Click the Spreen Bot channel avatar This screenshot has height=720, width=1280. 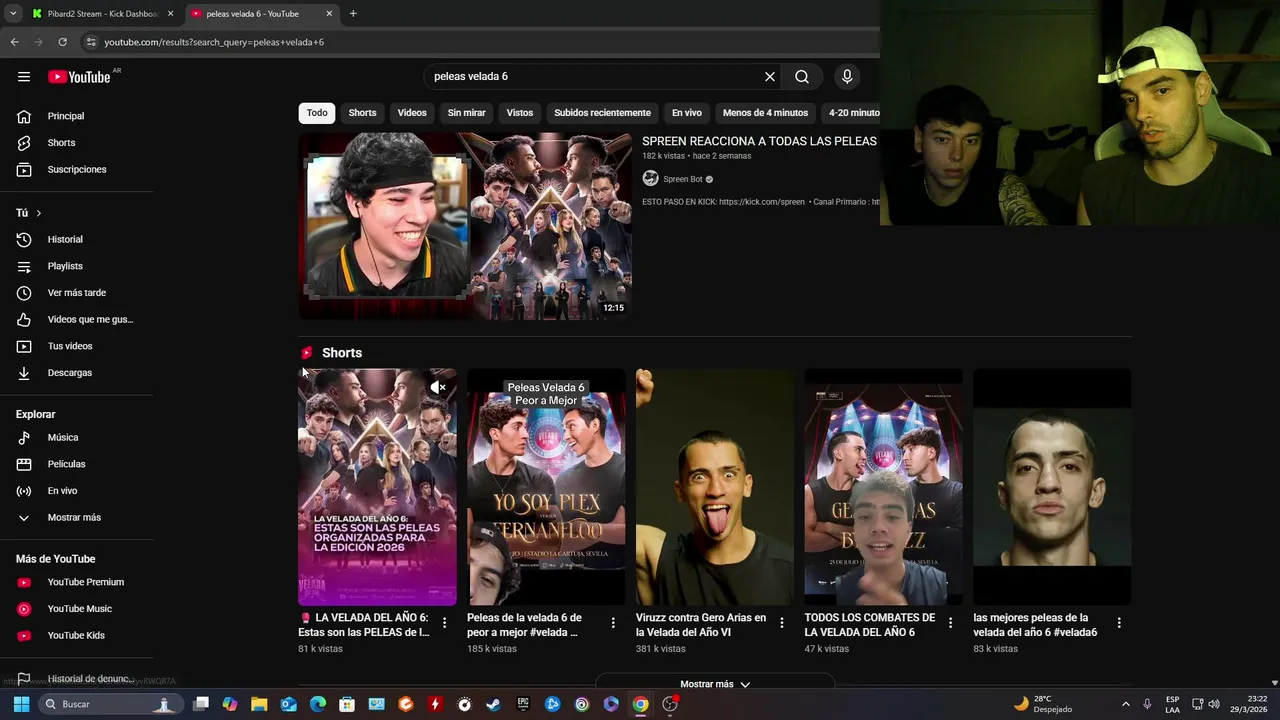coord(650,179)
